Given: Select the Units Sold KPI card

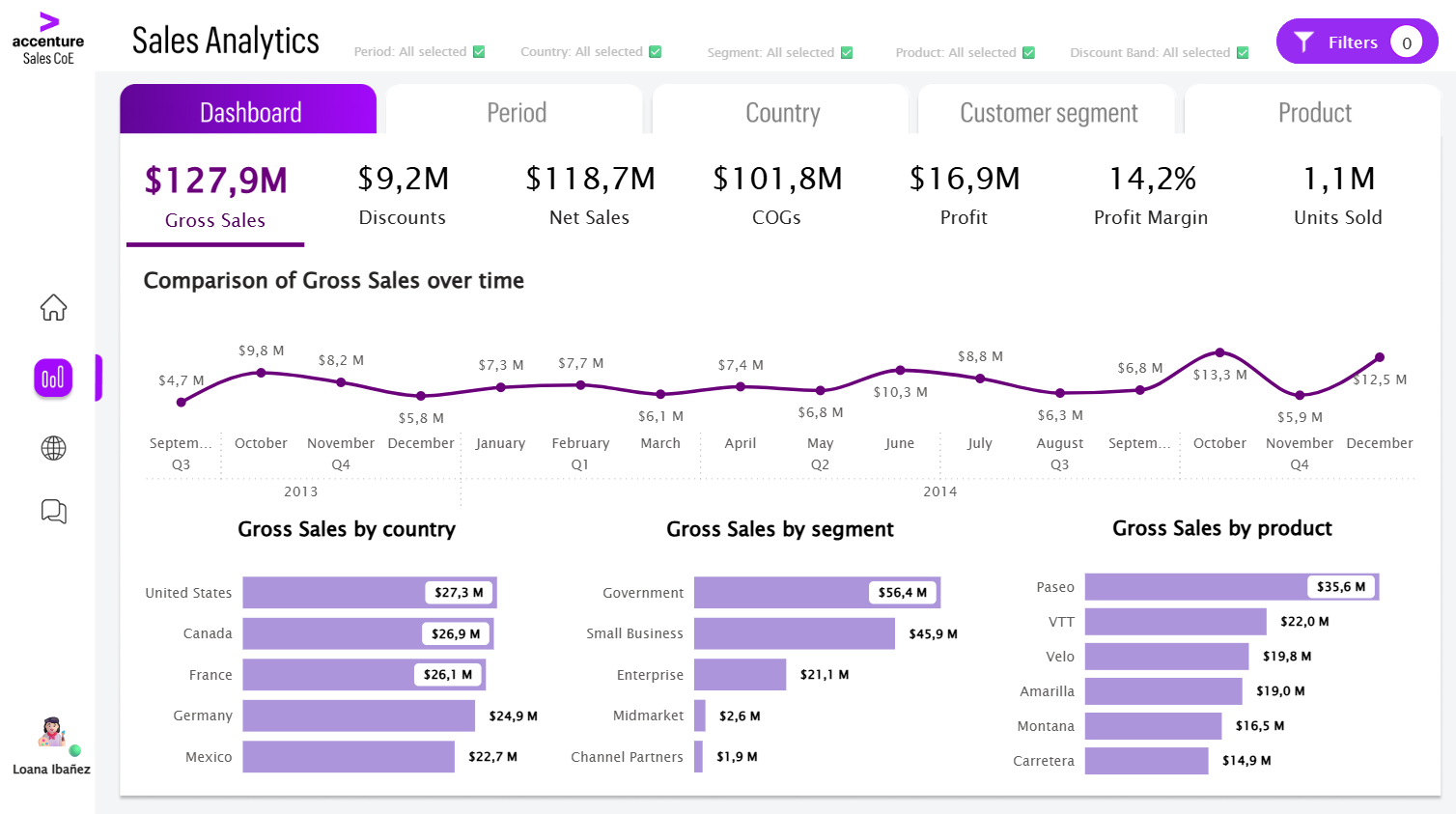Looking at the screenshot, I should (1338, 196).
